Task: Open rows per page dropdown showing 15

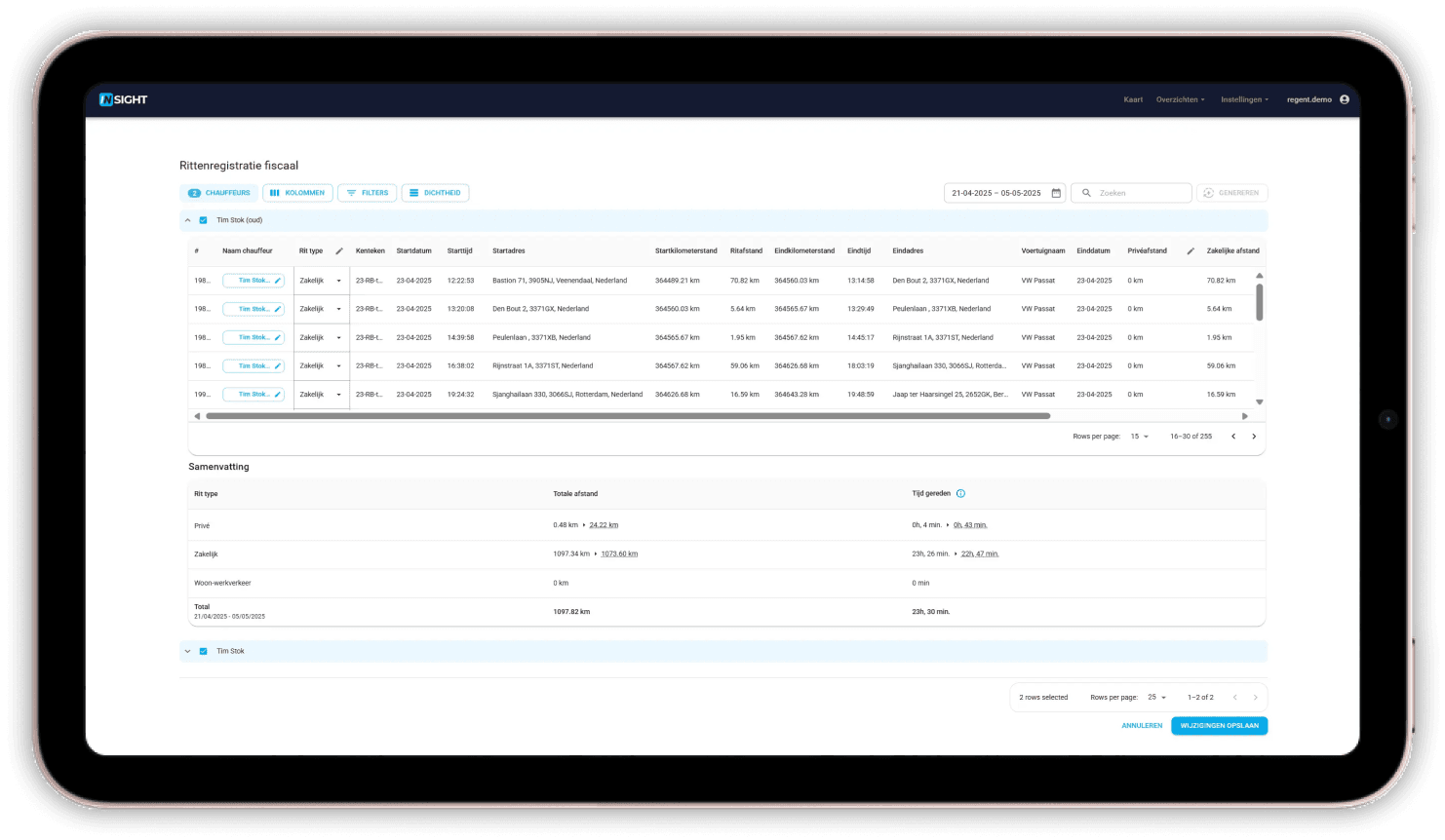Action: point(1139,437)
